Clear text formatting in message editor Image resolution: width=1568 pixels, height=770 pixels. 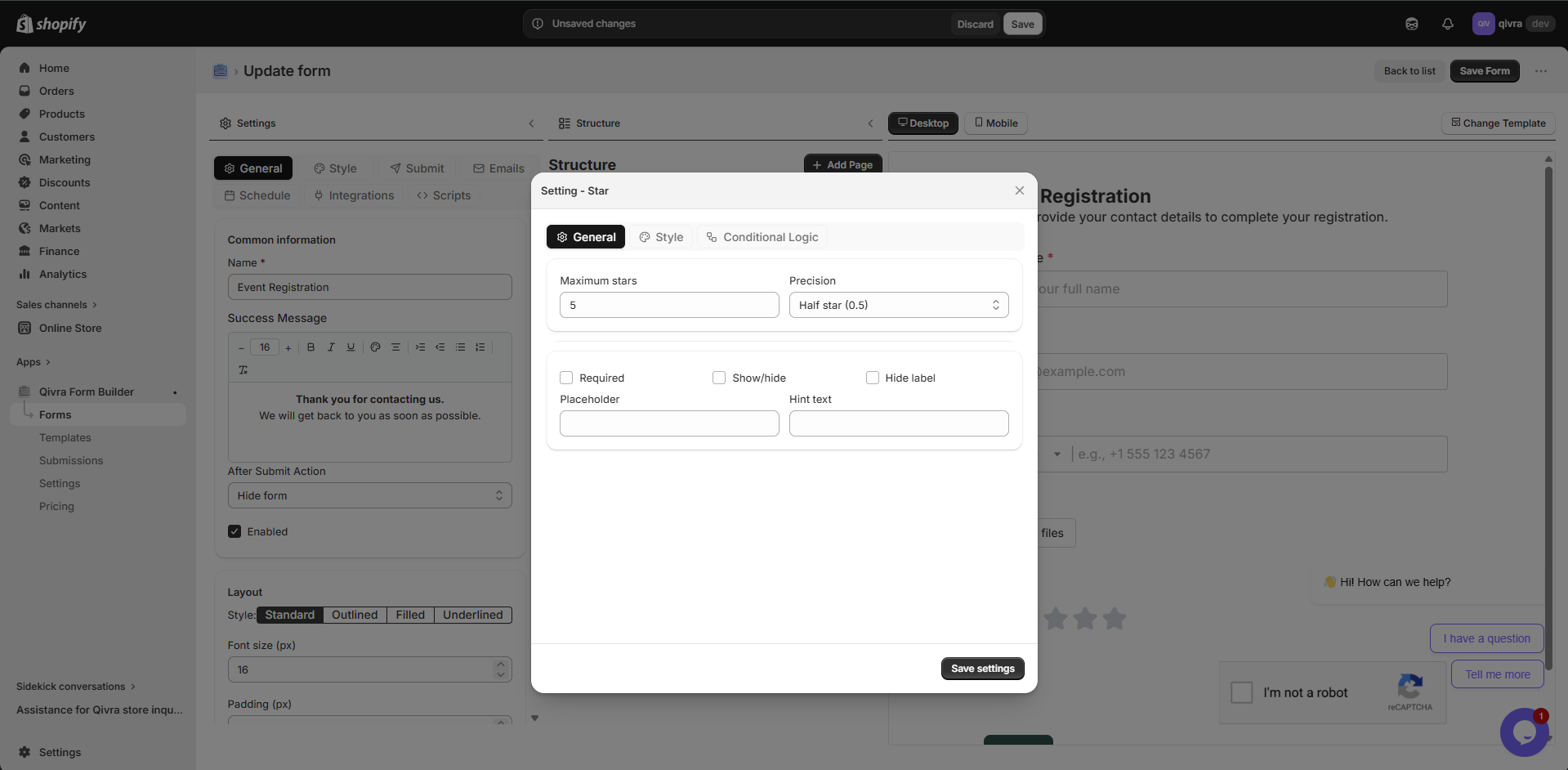[x=243, y=370]
